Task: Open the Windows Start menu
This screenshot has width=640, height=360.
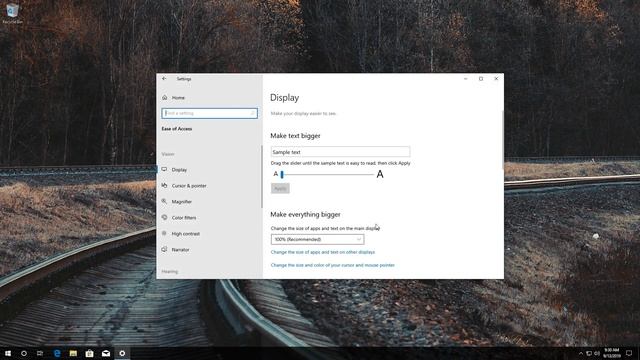Action: [8, 353]
